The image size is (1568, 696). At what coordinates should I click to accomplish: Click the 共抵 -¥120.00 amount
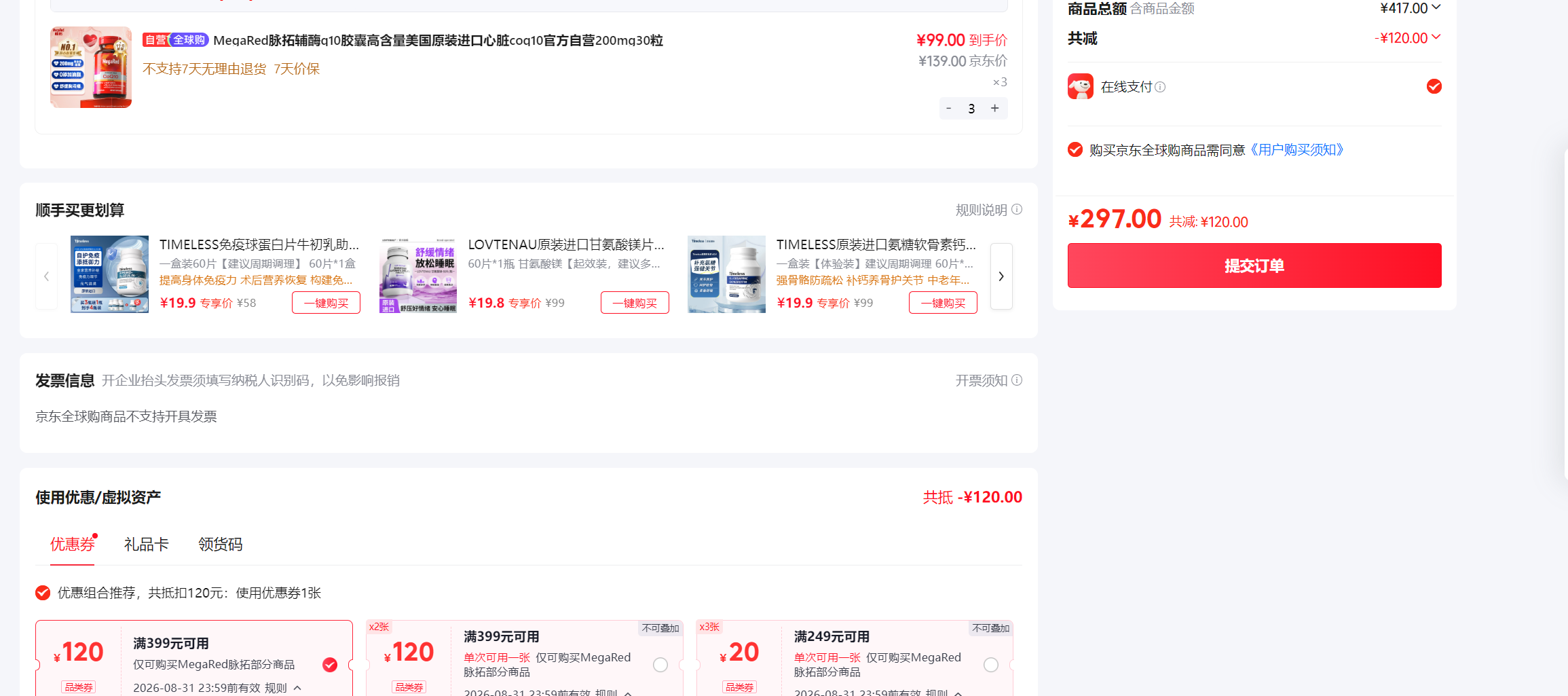tap(973, 497)
